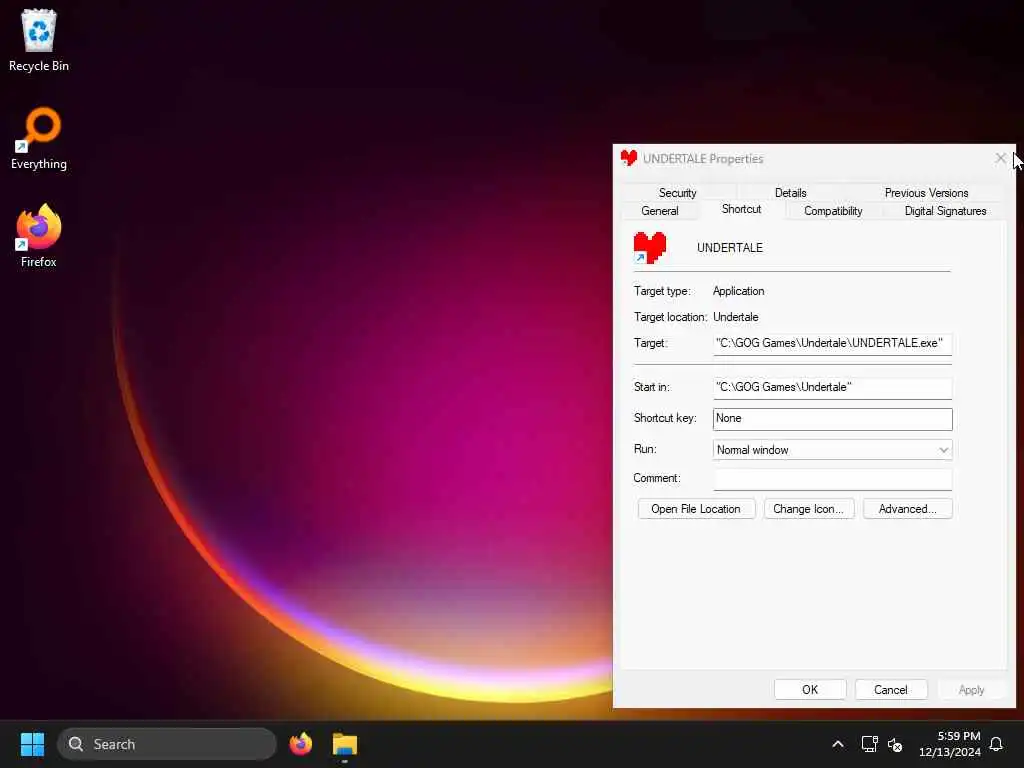Select the Shortcut tab
The width and height of the screenshot is (1024, 768).
click(741, 209)
